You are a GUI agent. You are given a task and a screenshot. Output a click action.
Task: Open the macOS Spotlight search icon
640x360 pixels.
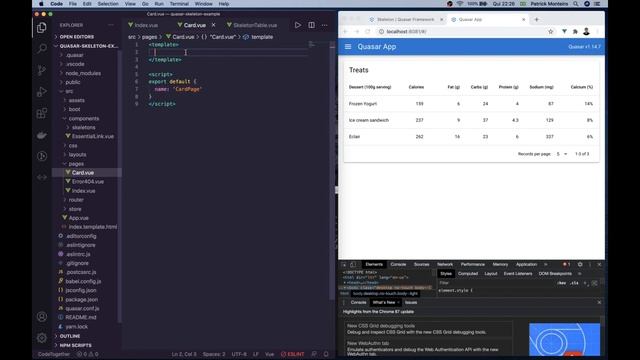[576, 4]
